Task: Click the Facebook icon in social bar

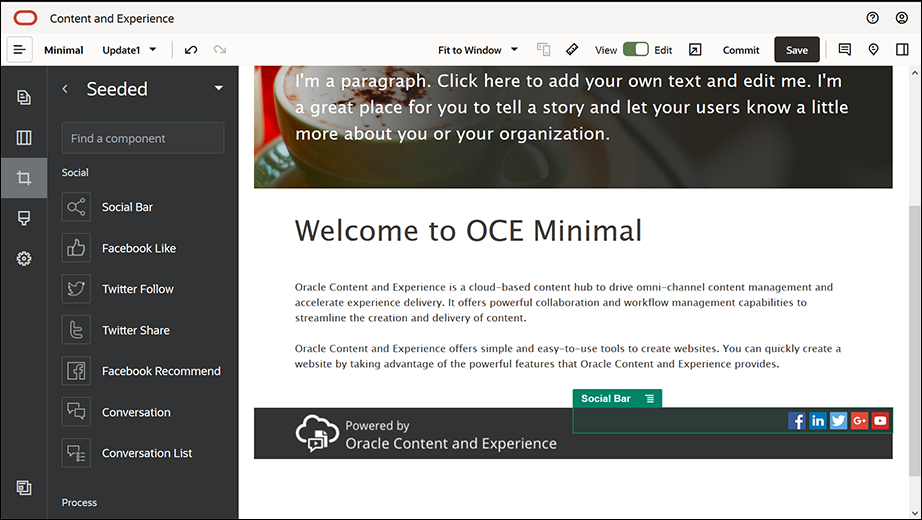Action: 797,421
